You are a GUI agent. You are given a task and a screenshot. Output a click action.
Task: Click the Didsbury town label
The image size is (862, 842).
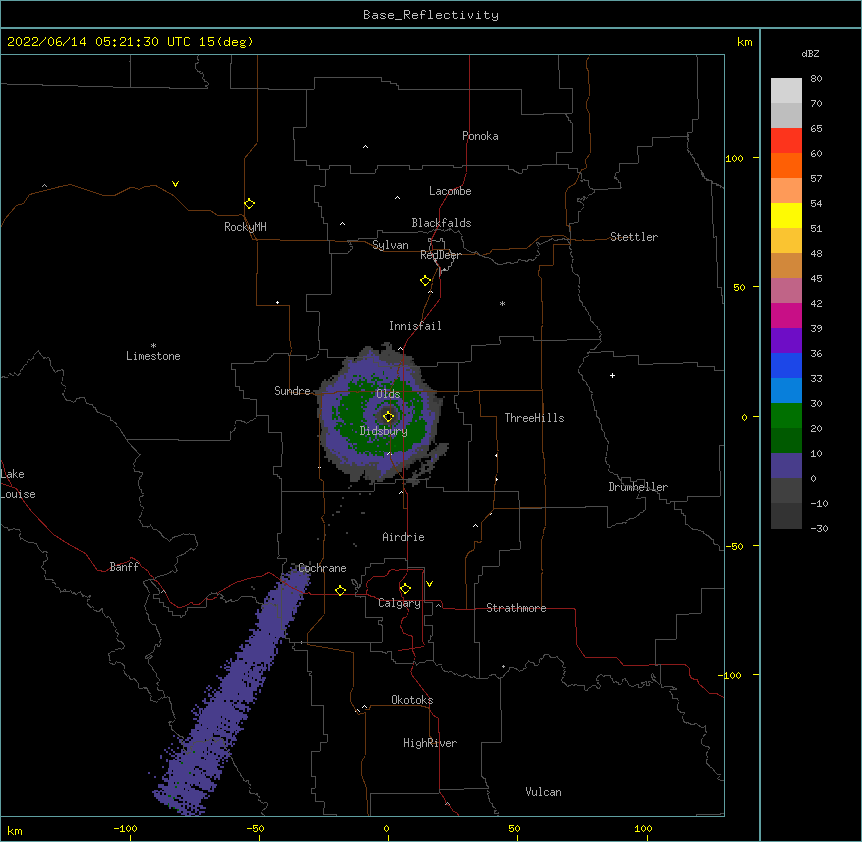click(x=384, y=431)
